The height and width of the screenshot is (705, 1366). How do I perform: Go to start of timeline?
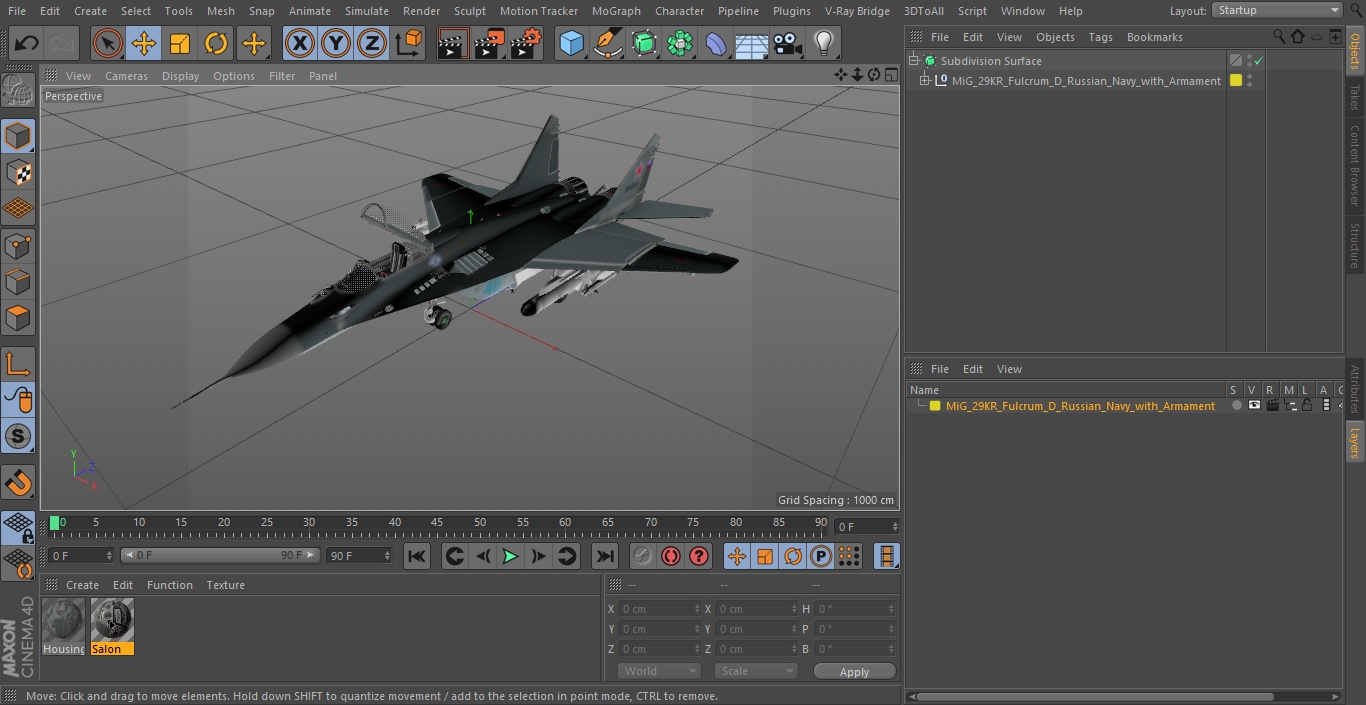point(417,556)
